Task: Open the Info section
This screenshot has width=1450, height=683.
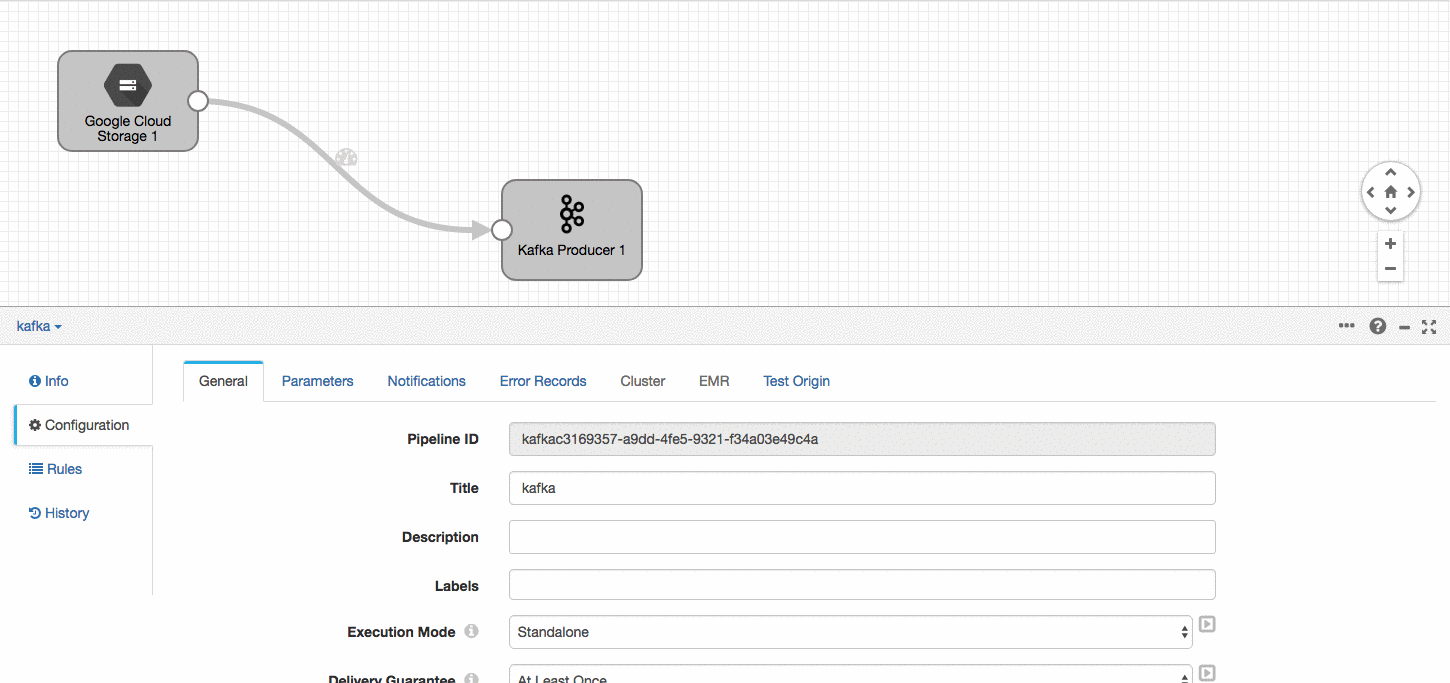Action: click(x=49, y=381)
